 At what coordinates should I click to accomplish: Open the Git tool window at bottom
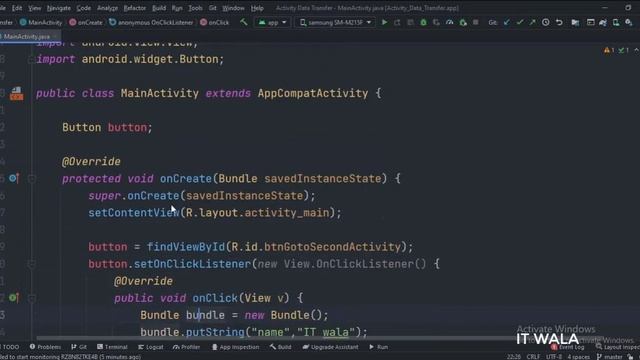coord(79,347)
